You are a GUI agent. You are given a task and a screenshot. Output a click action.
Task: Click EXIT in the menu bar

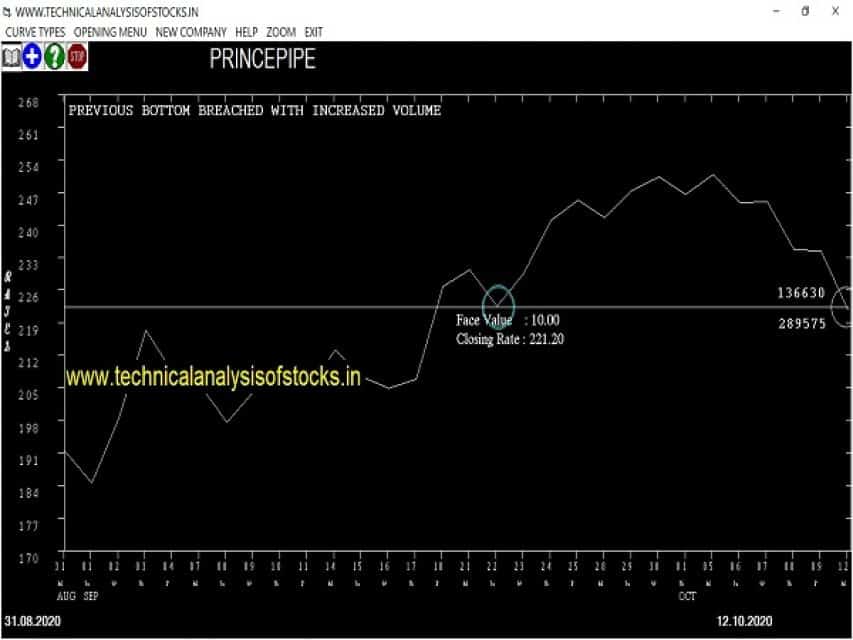point(313,33)
